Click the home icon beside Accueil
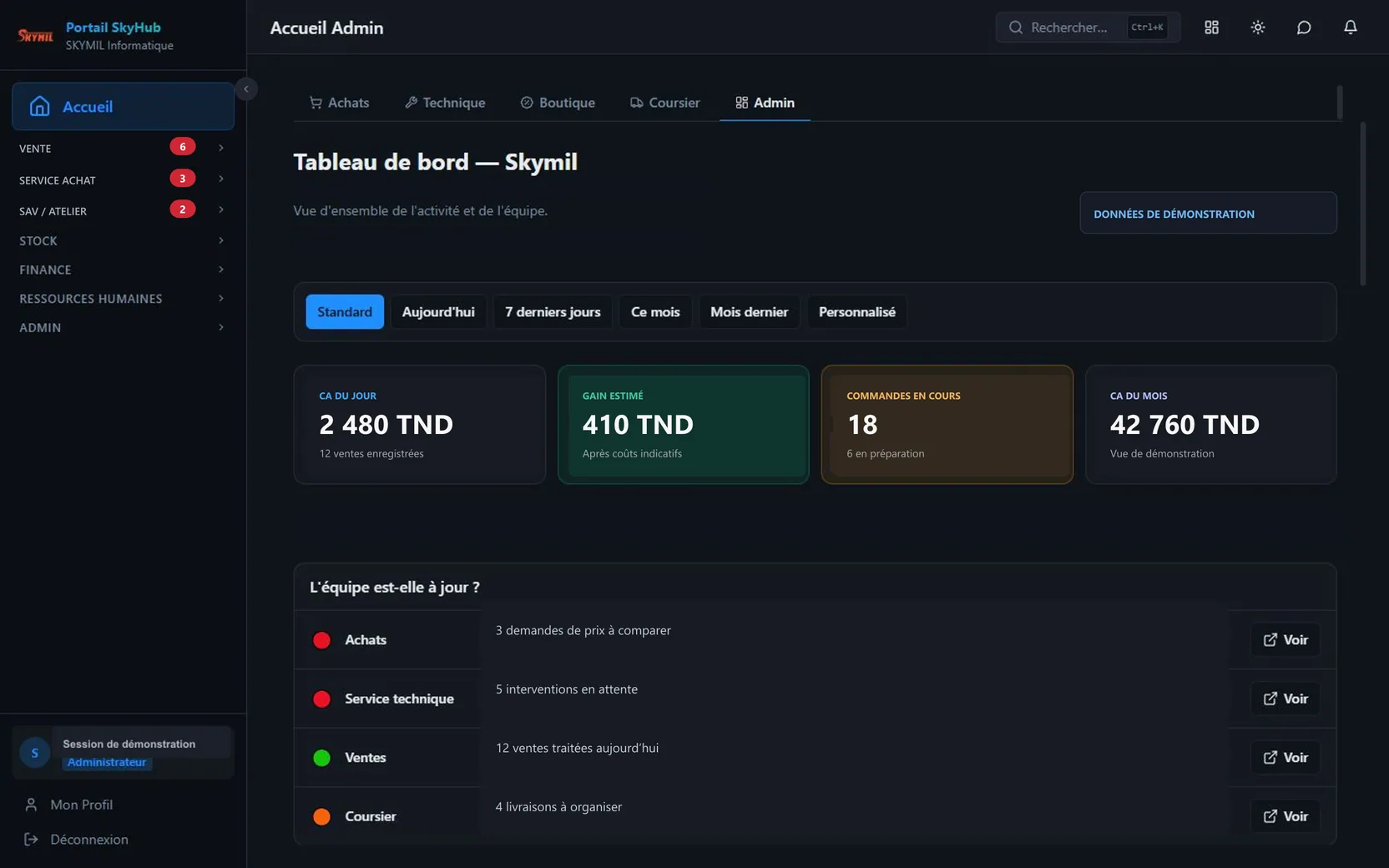 [39, 106]
